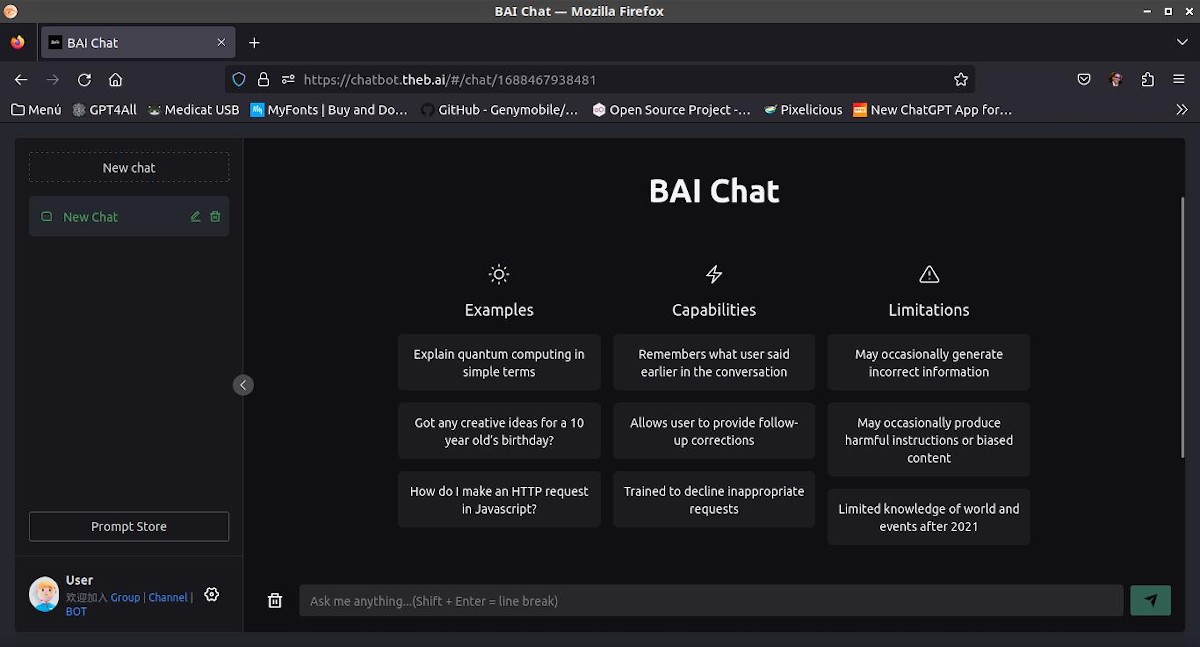Click the lightning Capabilities icon
Screen dimensions: 1200x647
[714, 274]
